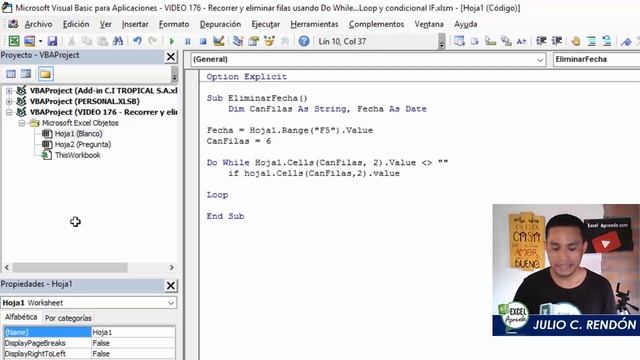
Task: Click the project panel horizontal scrollbar thumb
Action: [x=70, y=268]
